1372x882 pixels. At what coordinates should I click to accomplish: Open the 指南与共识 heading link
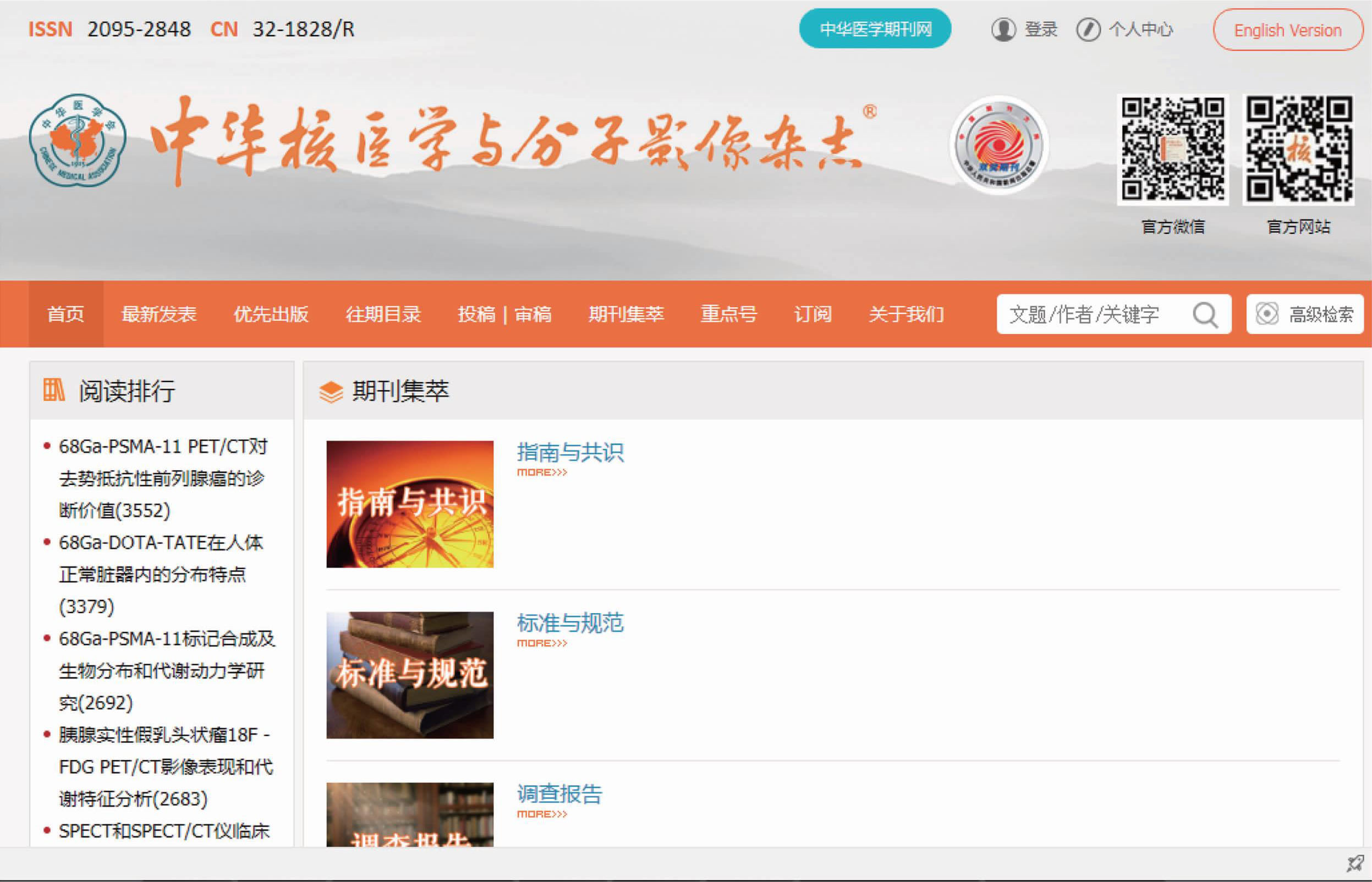pos(570,452)
